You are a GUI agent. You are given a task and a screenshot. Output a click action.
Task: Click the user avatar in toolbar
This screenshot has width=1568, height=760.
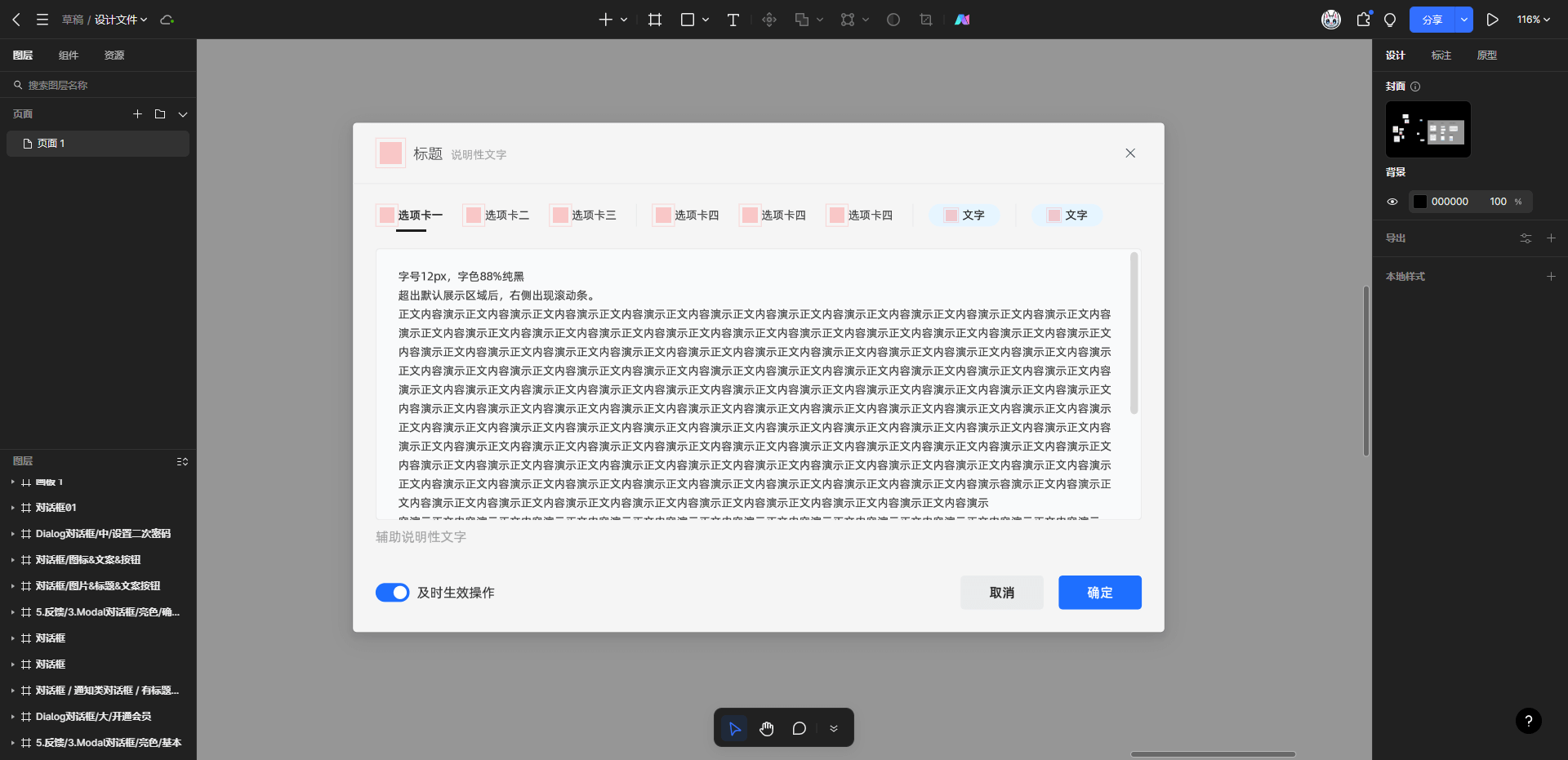(x=1331, y=20)
